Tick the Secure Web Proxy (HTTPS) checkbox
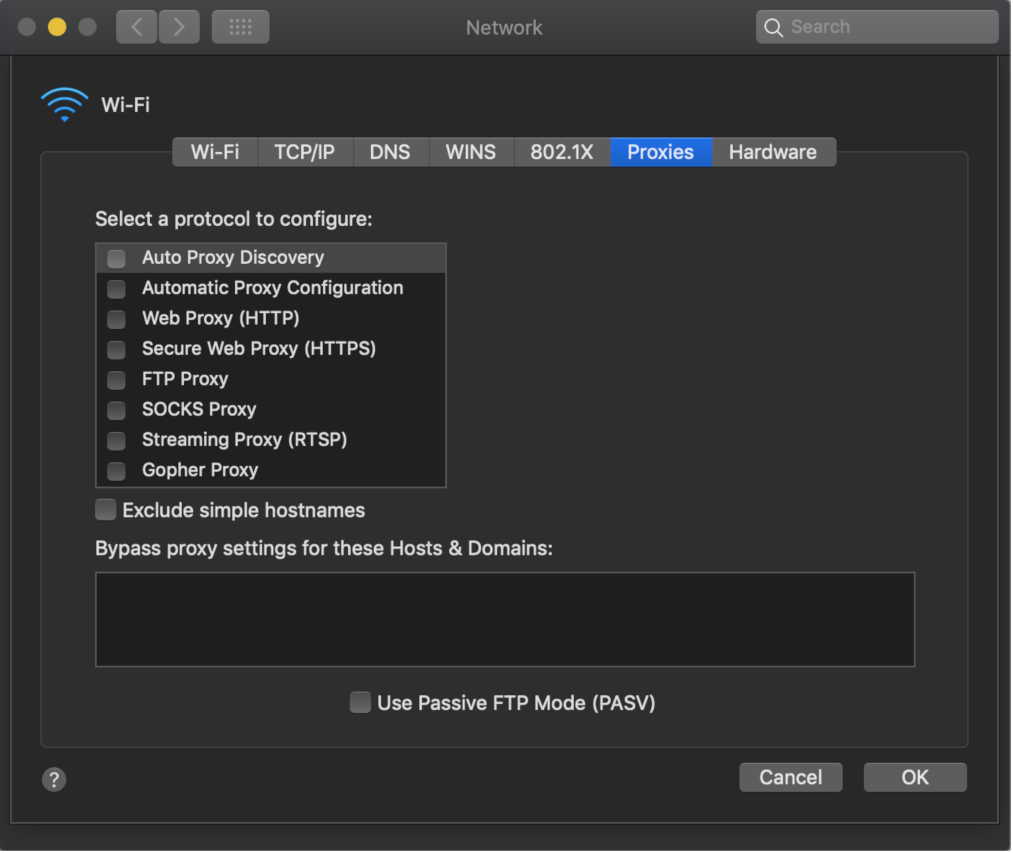Viewport: 1013px width, 853px height. 116,350
